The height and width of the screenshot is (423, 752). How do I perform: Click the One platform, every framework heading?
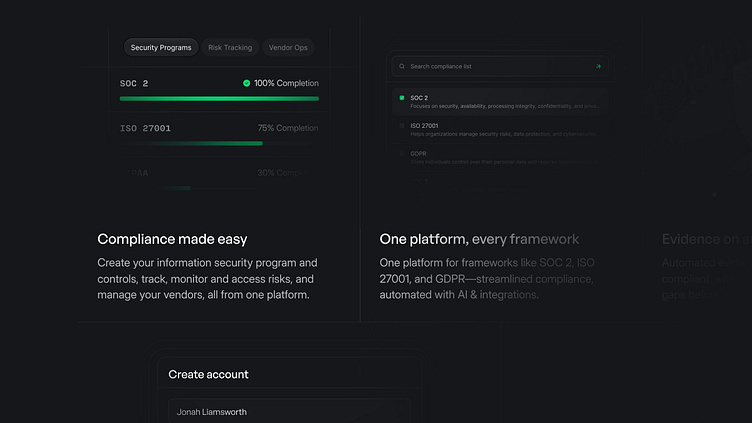point(479,239)
